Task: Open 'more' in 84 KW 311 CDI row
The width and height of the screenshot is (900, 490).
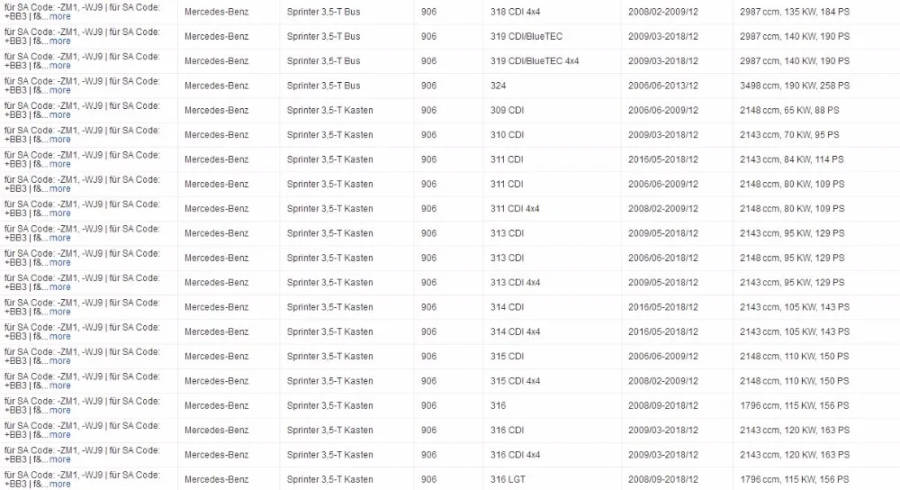Action: (59, 164)
